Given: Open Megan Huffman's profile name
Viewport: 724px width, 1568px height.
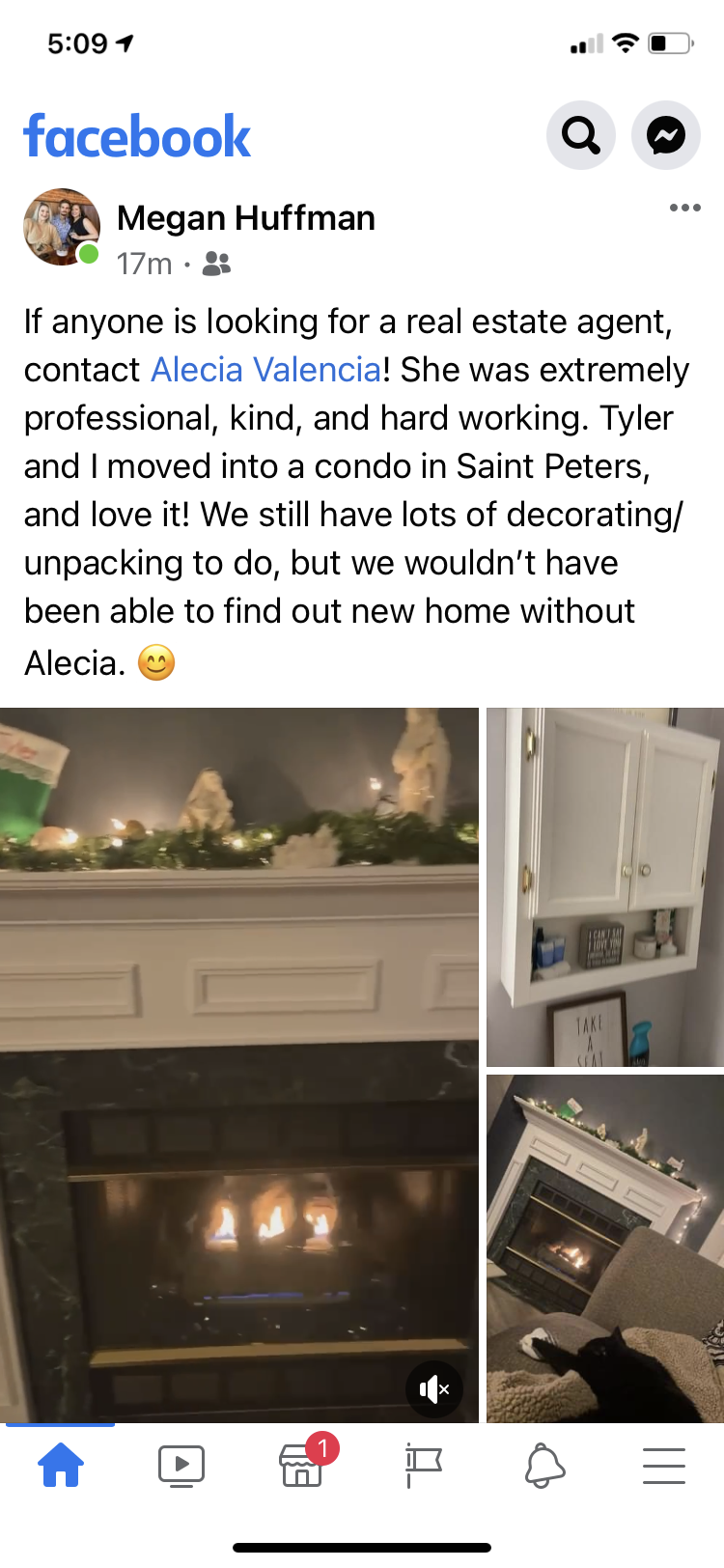Looking at the screenshot, I should 246,218.
